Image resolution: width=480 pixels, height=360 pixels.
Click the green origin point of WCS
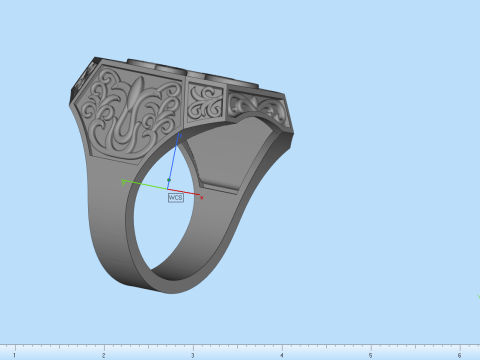click(169, 180)
